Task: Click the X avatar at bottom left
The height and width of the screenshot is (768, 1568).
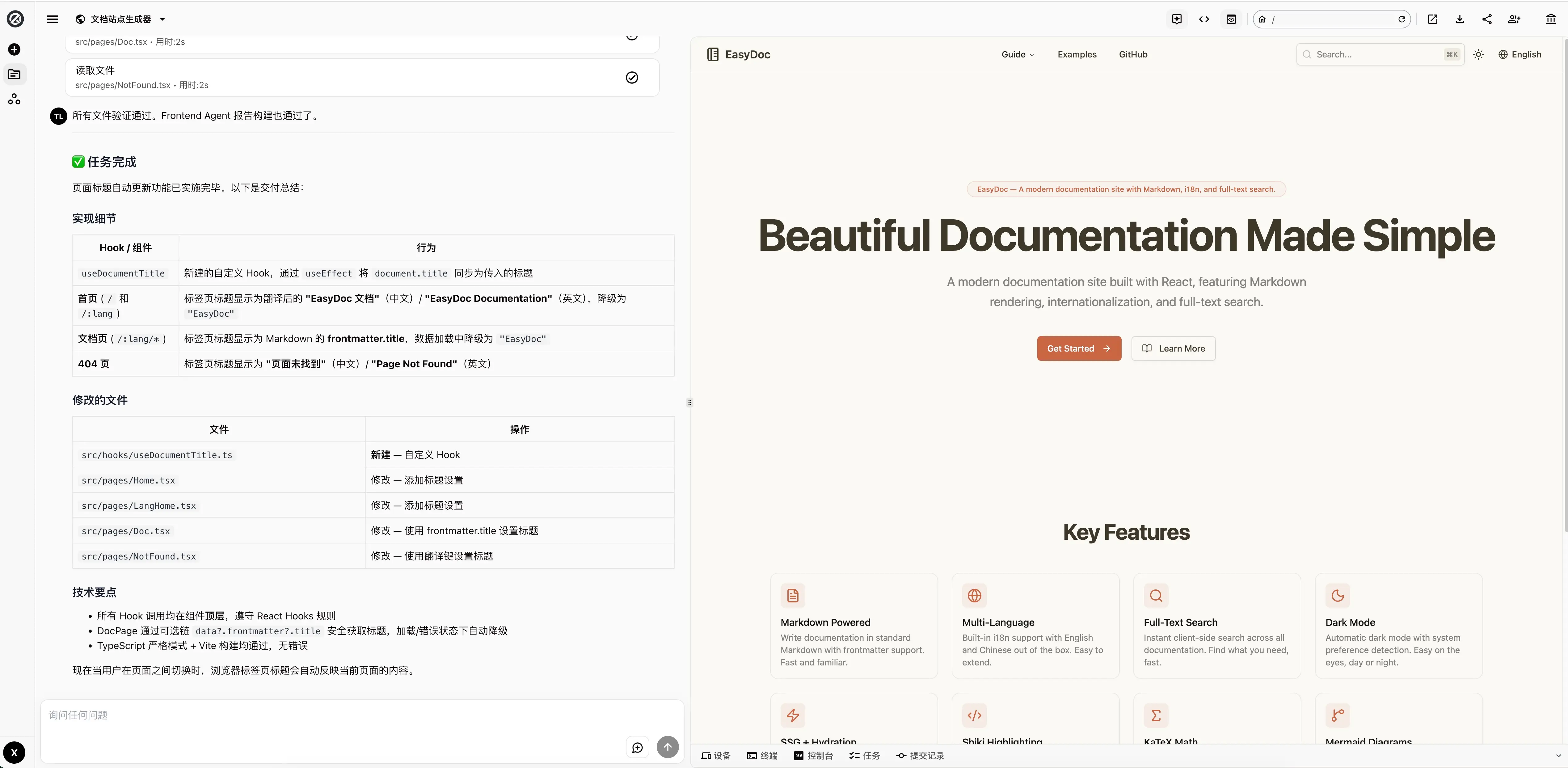Action: coord(15,753)
